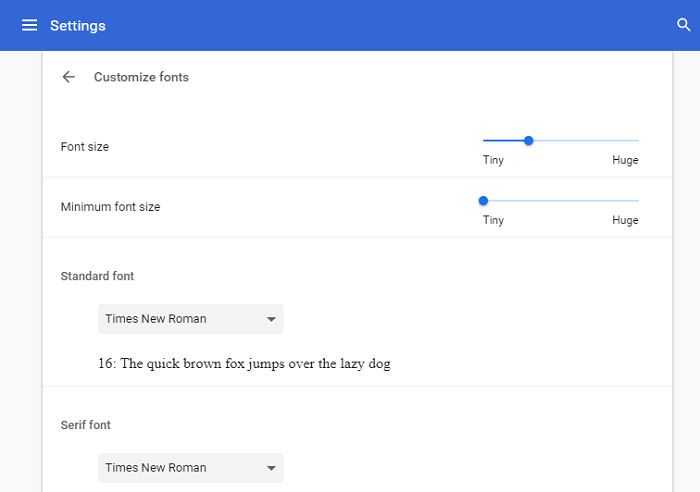Click Tiny label under Minimum font size slider
This screenshot has height=492, width=700.
click(493, 220)
